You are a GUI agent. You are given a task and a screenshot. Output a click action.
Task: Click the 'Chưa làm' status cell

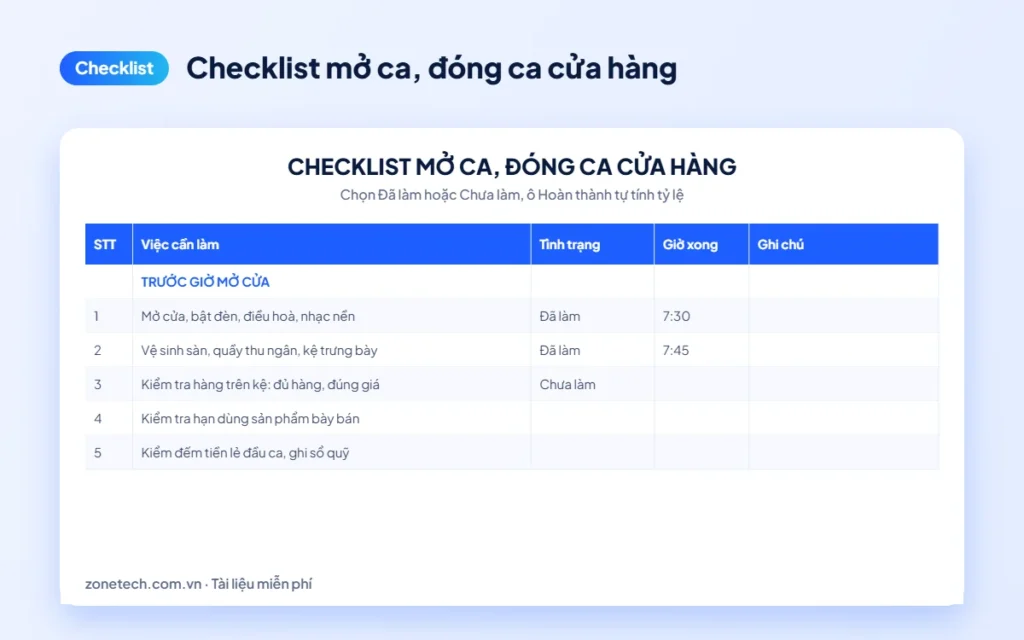(x=592, y=384)
